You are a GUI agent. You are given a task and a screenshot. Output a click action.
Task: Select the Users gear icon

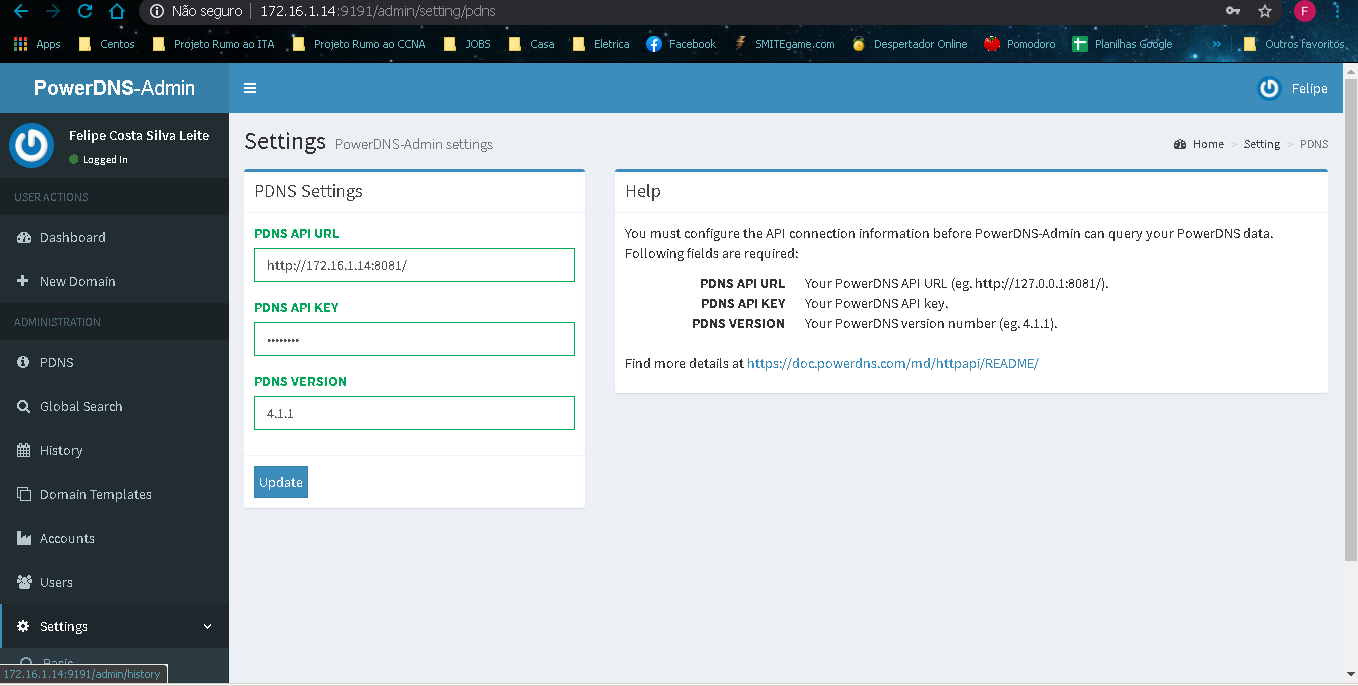(x=22, y=582)
